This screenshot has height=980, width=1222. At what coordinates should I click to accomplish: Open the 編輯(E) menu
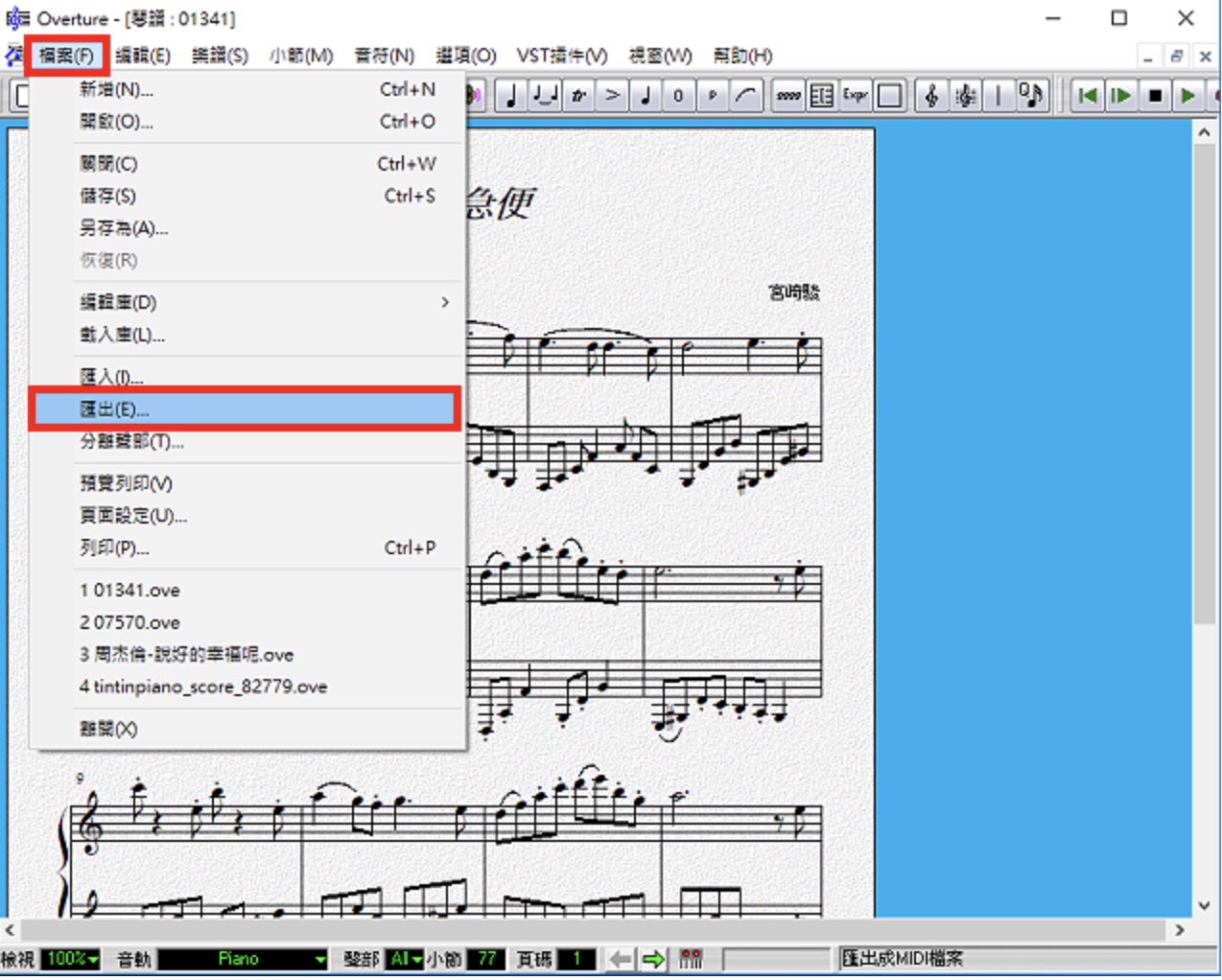point(143,56)
